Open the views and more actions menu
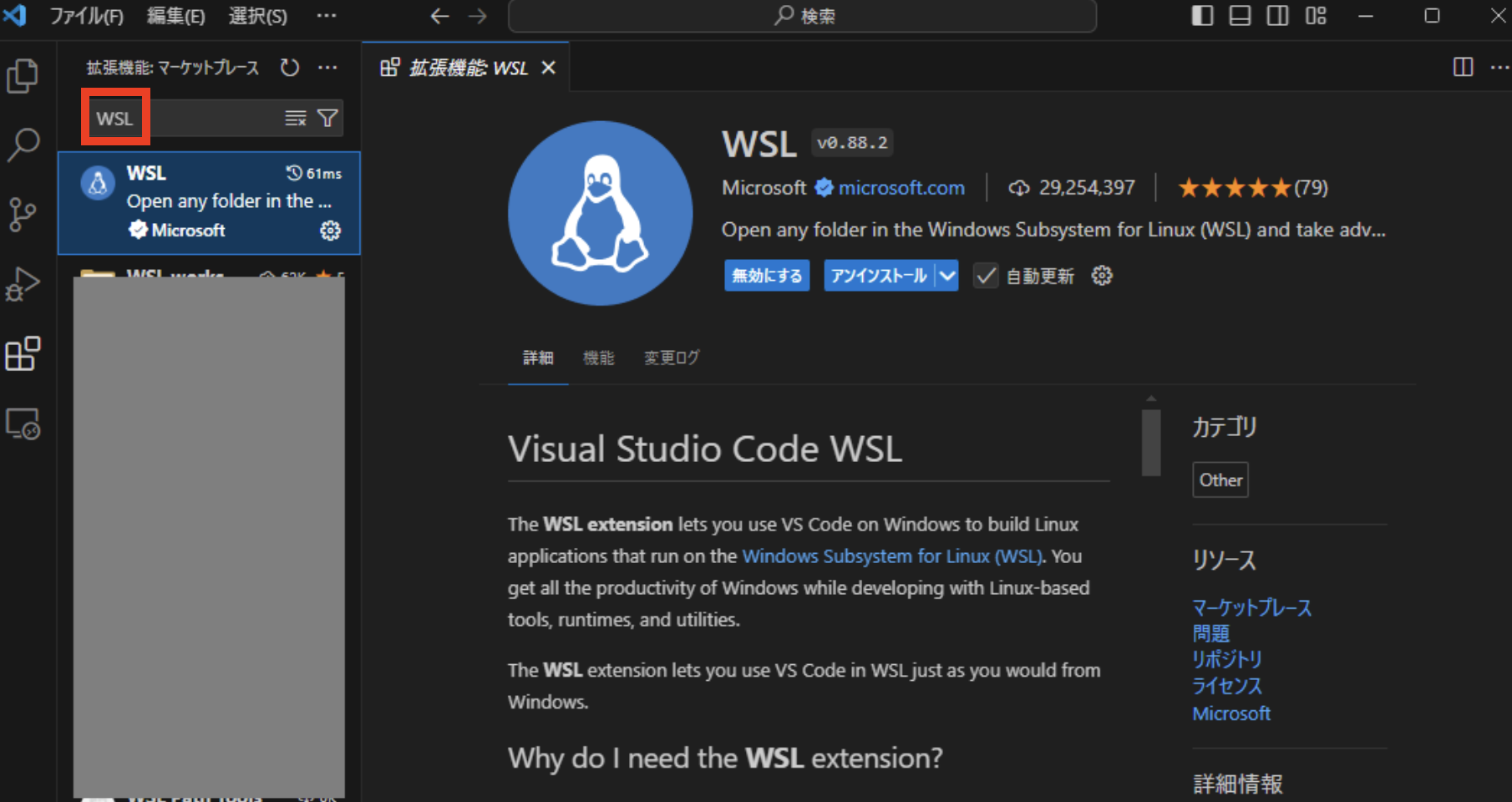 pos(327,68)
